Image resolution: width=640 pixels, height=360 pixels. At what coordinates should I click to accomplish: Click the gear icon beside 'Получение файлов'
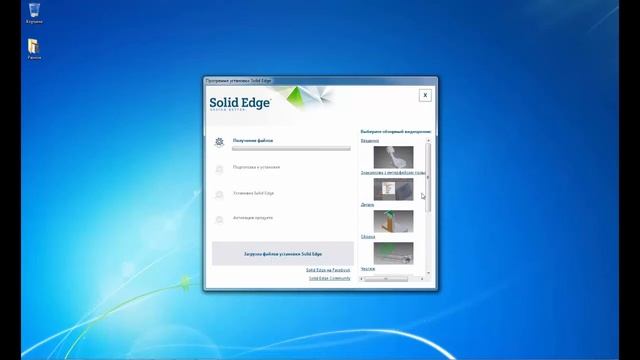click(219, 142)
